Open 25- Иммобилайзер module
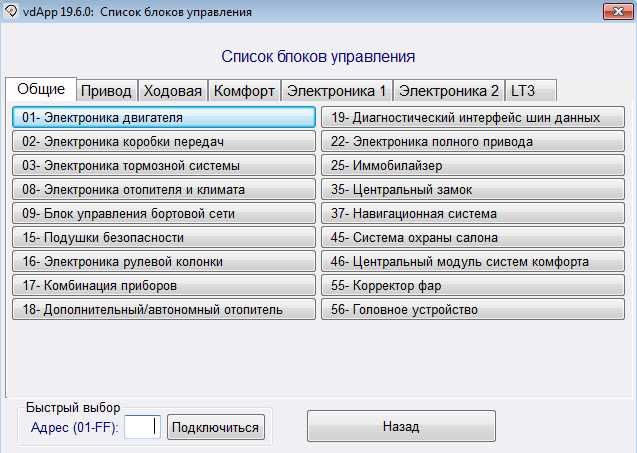Viewport: 637px width, 453px height. [x=473, y=165]
